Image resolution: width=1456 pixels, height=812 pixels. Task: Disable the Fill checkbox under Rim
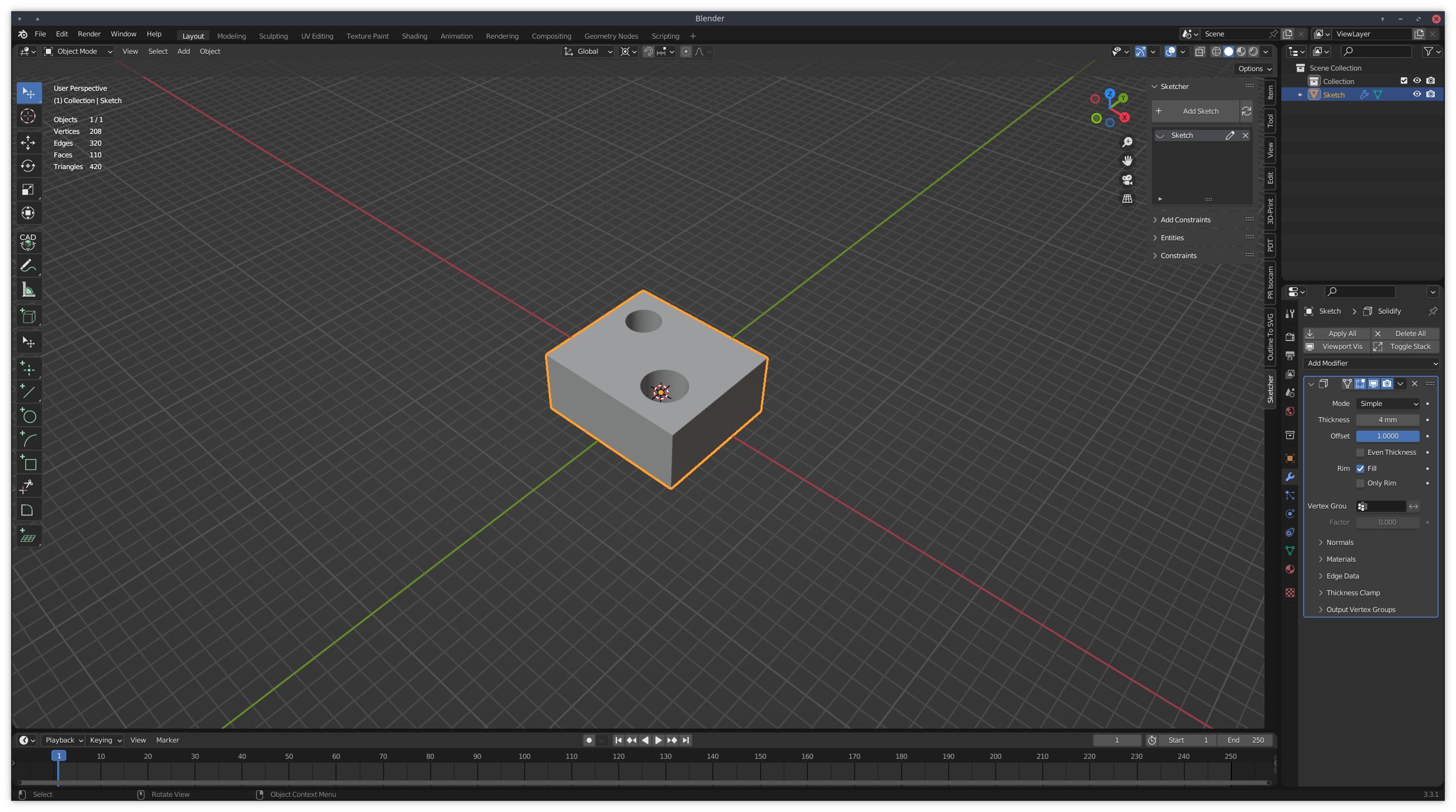pyautogui.click(x=1360, y=468)
